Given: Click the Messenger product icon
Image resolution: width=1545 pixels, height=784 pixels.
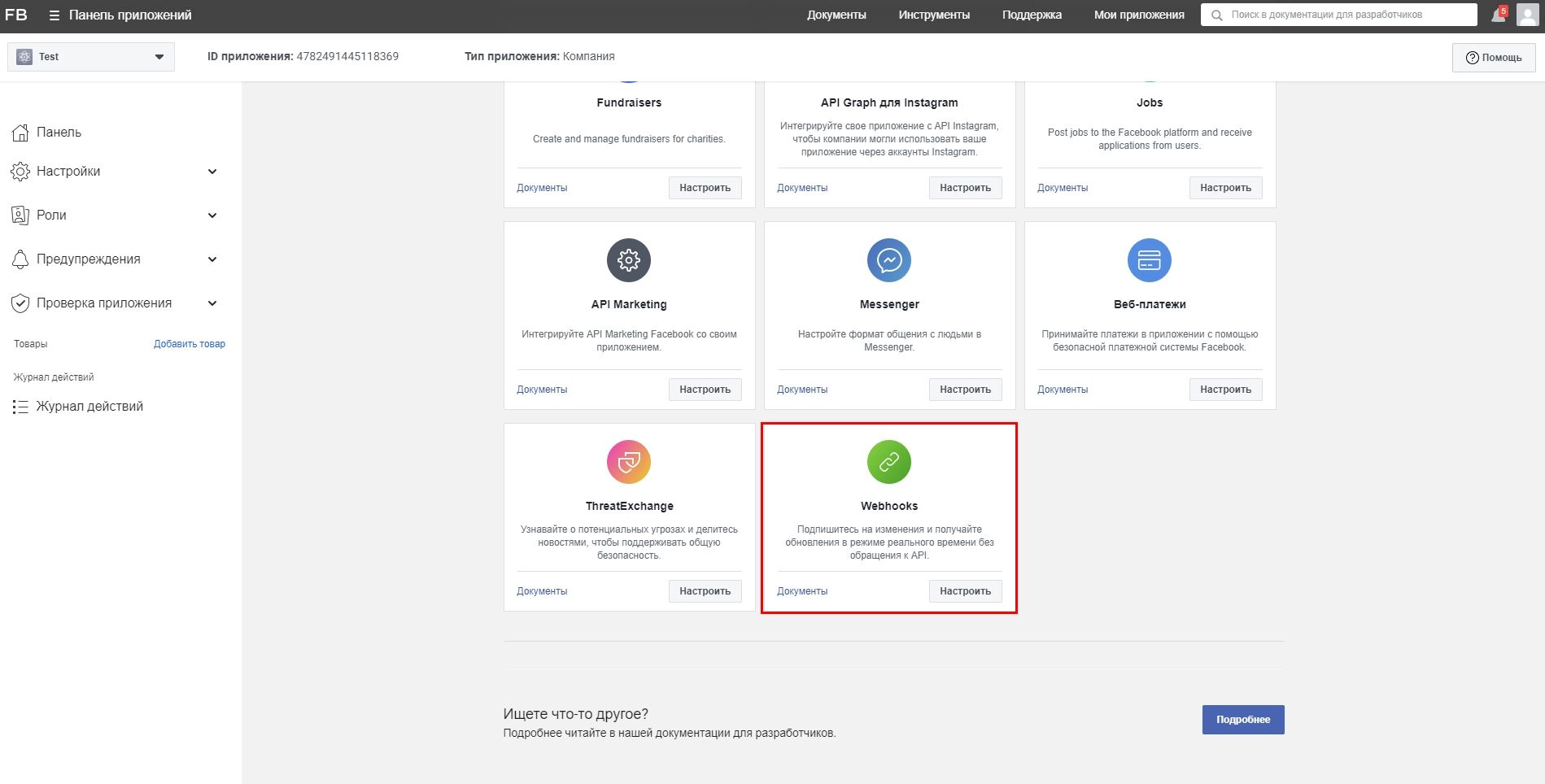Looking at the screenshot, I should 889,260.
